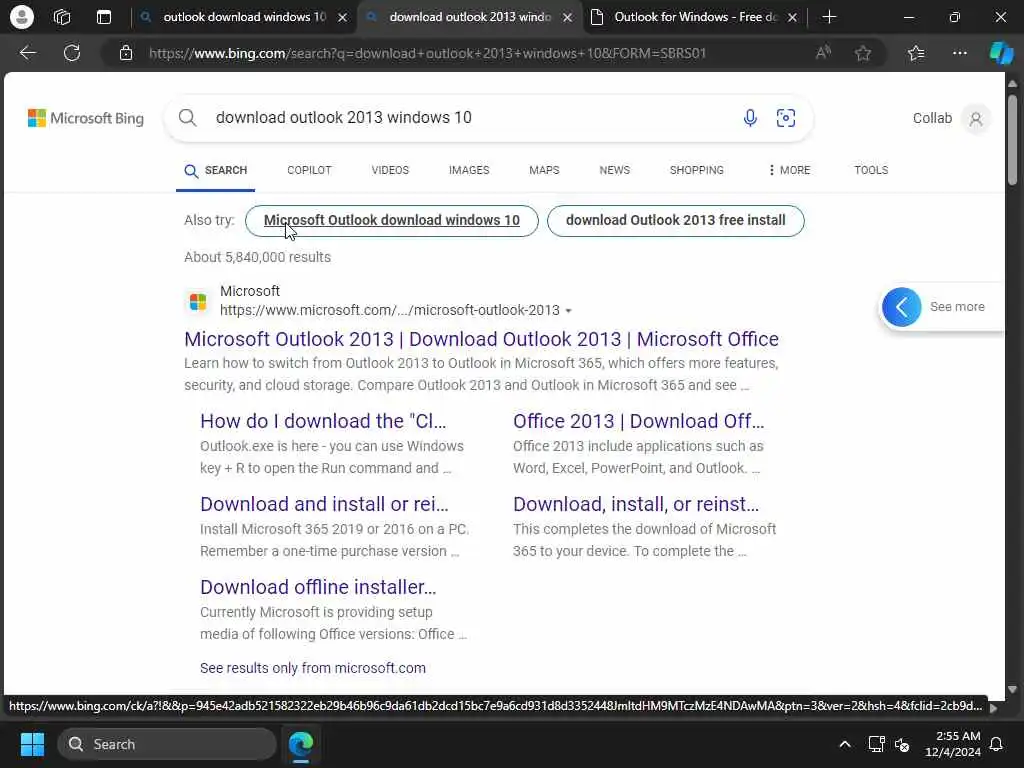Go back with the back arrow
The height and width of the screenshot is (768, 1024).
coord(27,53)
